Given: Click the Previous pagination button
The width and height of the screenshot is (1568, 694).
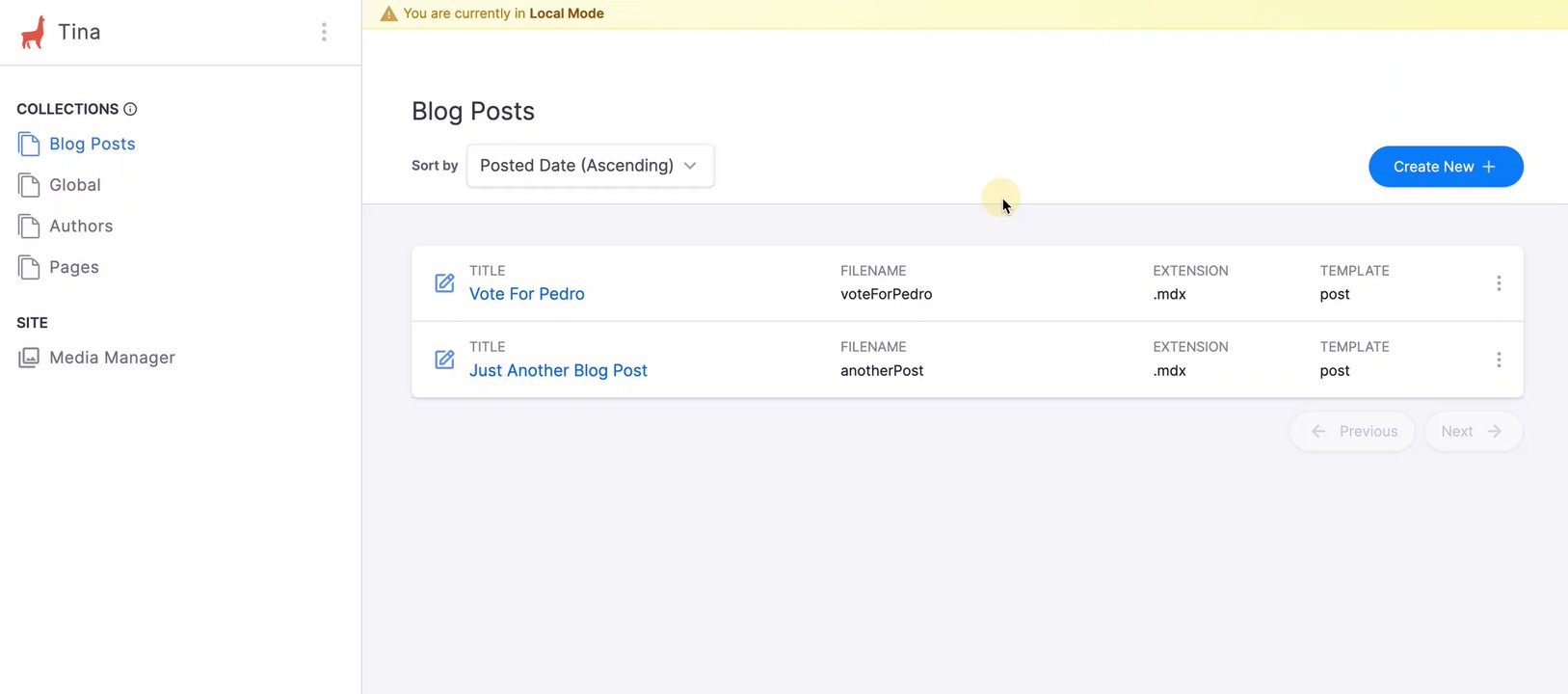Looking at the screenshot, I should [x=1353, y=432].
